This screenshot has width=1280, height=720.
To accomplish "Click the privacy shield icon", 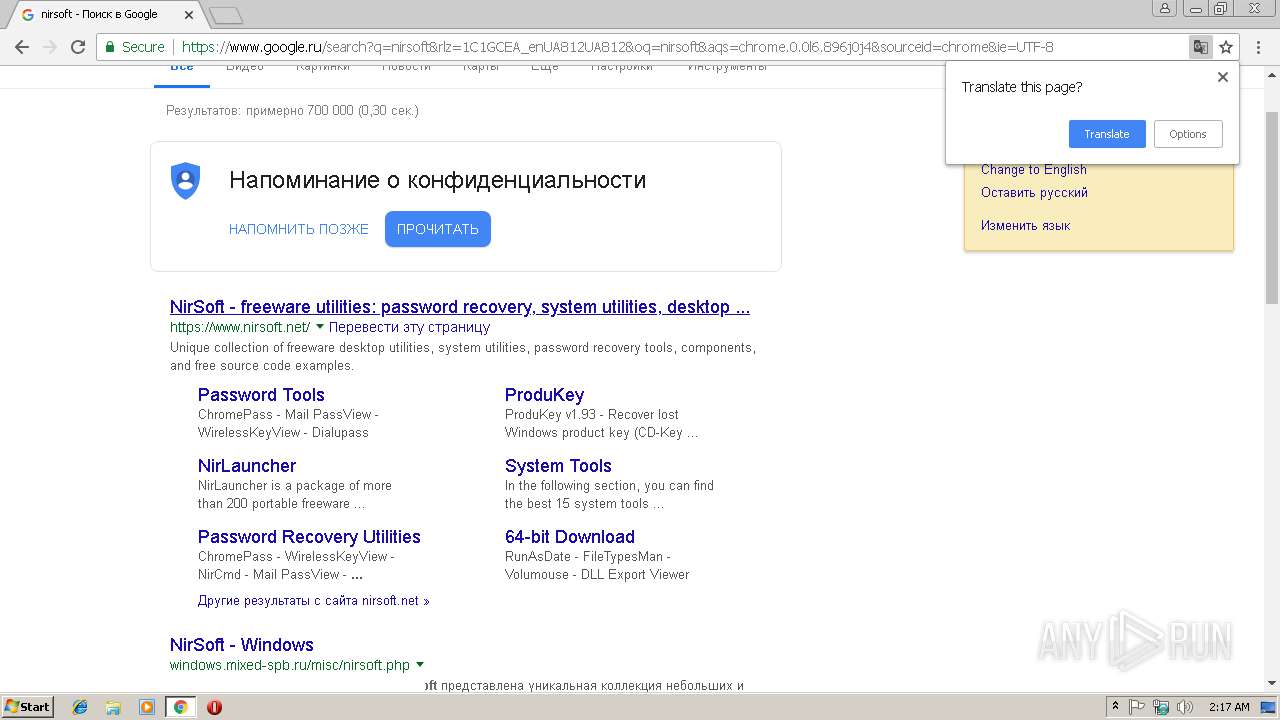I will [x=186, y=181].
